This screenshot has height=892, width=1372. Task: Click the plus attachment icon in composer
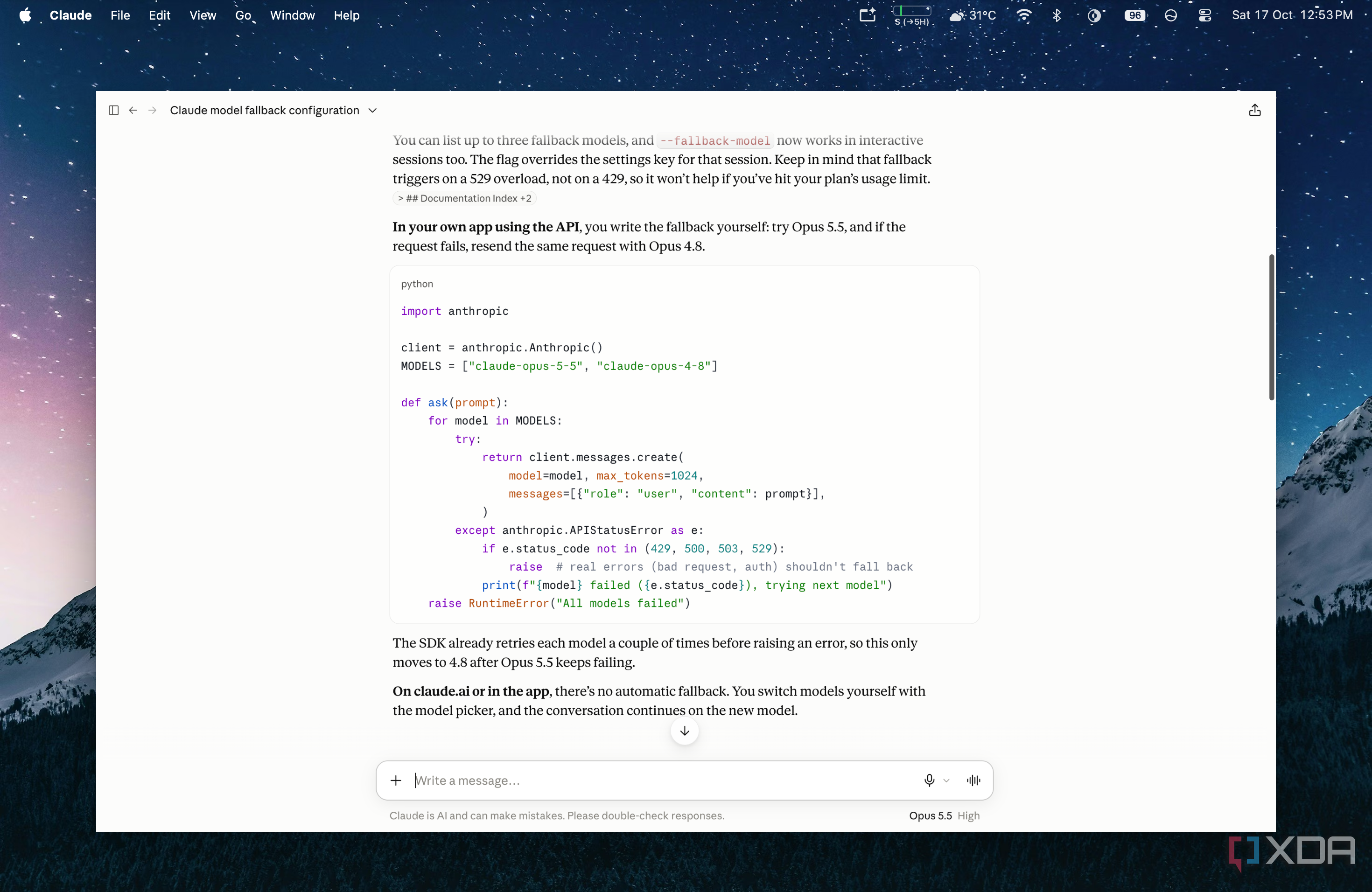(396, 780)
